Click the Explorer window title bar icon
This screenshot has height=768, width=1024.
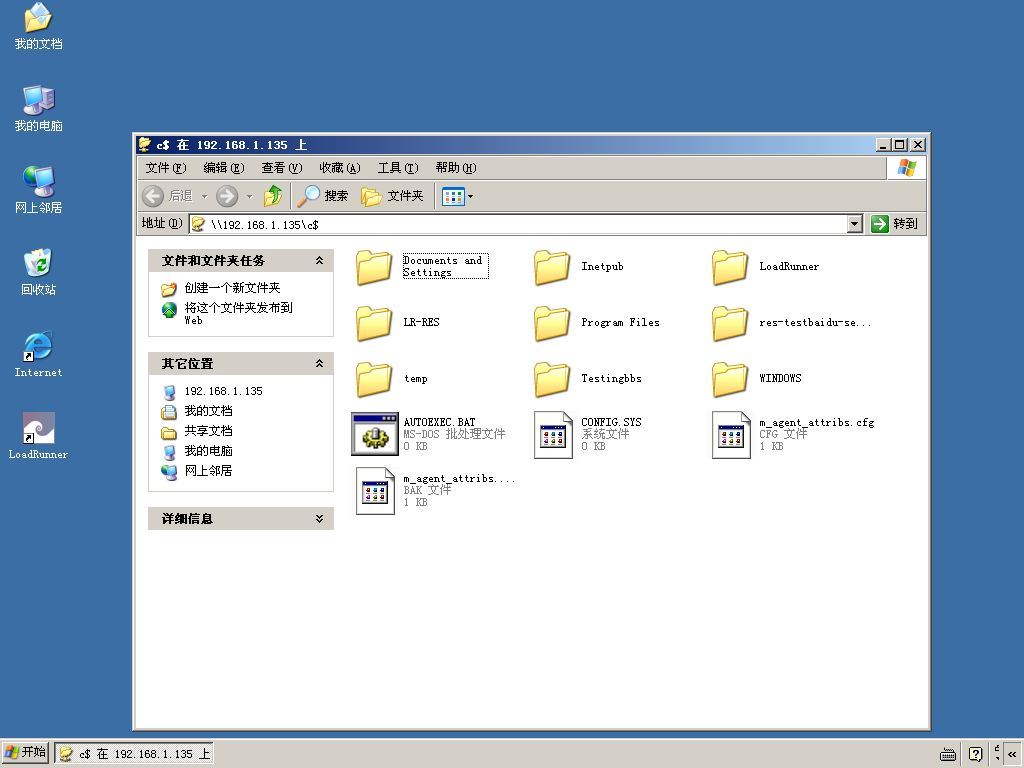tap(145, 144)
